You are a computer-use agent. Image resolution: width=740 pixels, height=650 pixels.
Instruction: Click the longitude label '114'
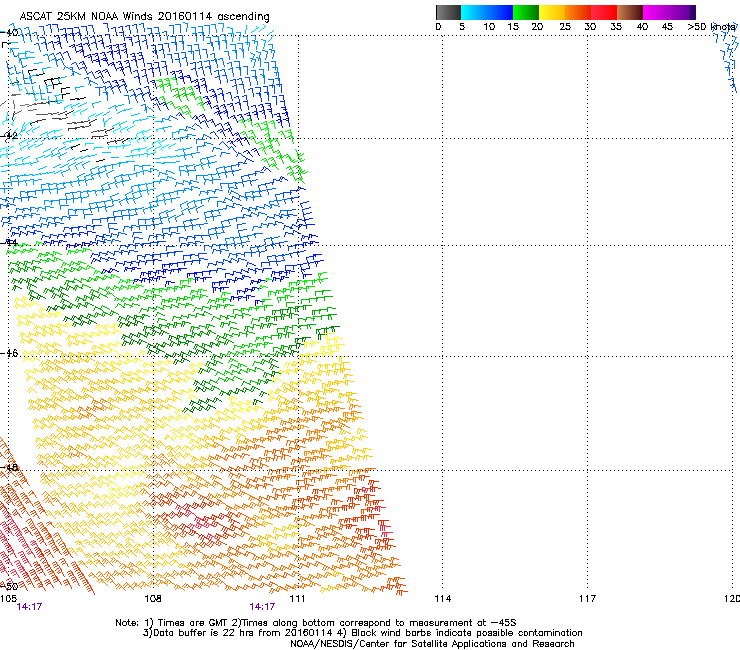(x=443, y=599)
